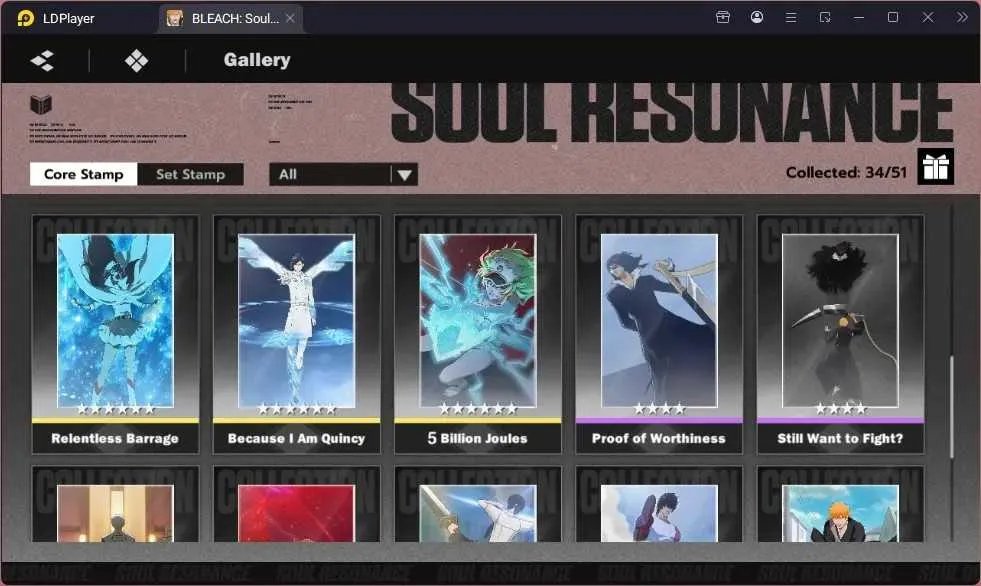Expand the sidebar with double chevron icon
This screenshot has width=981, height=586.
click(962, 18)
